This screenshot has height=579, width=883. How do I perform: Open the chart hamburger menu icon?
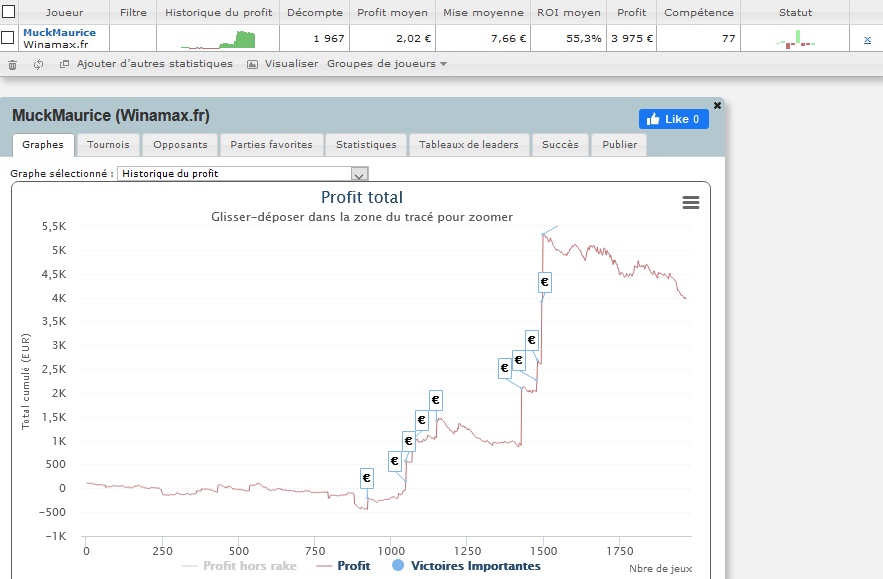(690, 203)
